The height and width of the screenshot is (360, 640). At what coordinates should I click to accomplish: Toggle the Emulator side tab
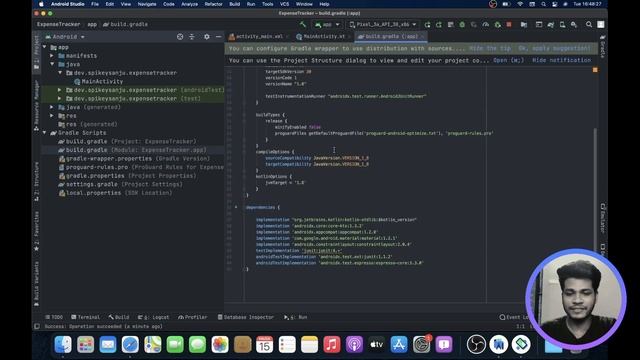pos(603,218)
